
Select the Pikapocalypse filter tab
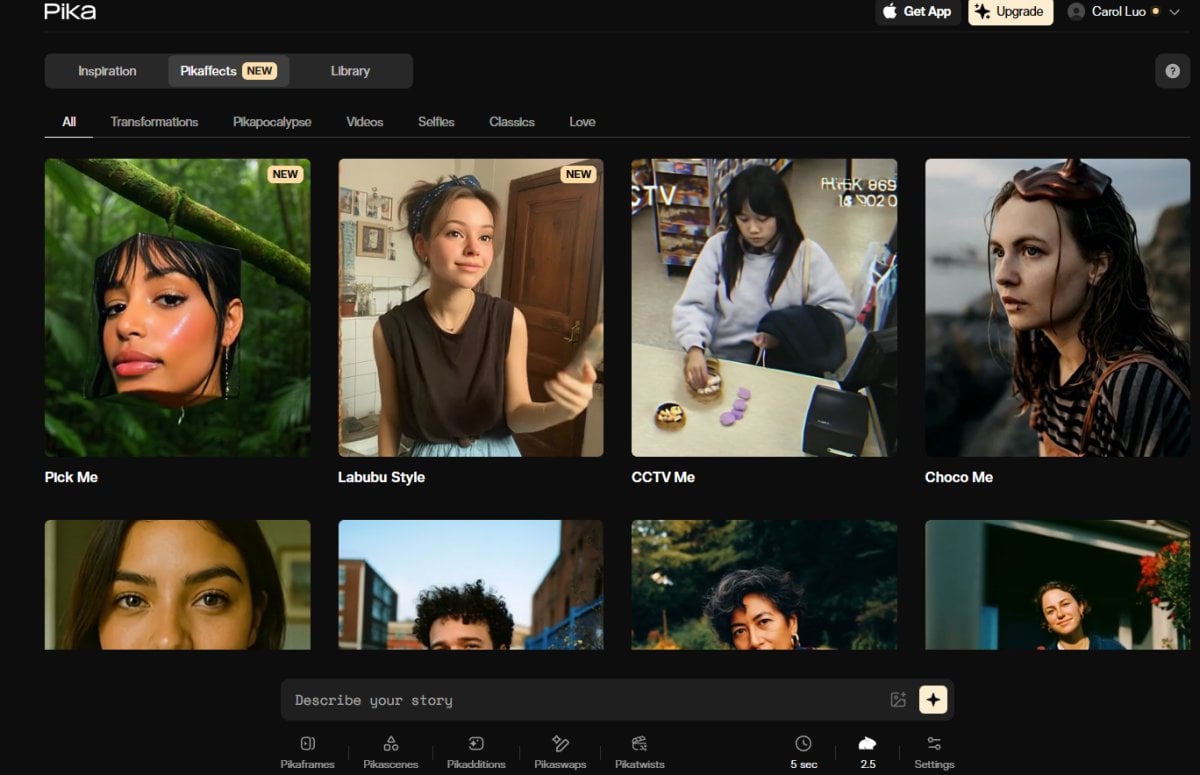tap(272, 122)
